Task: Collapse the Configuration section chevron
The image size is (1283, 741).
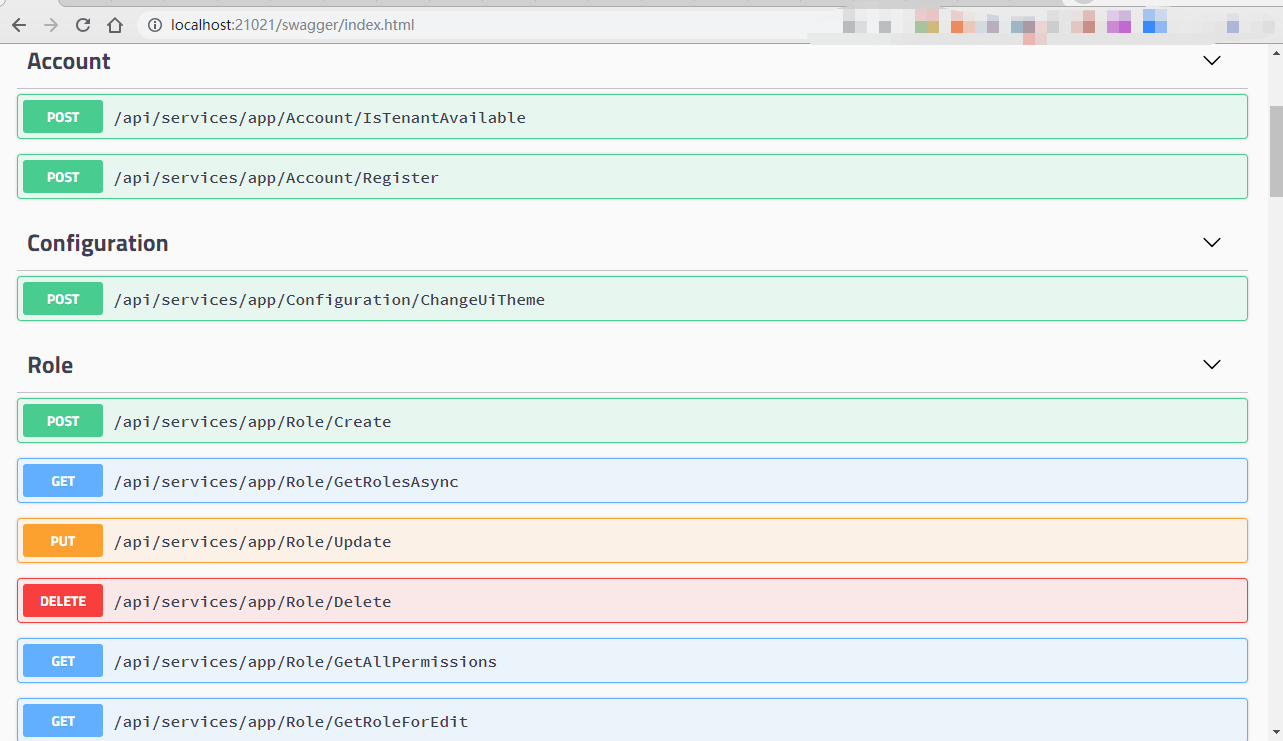Action: [1211, 243]
